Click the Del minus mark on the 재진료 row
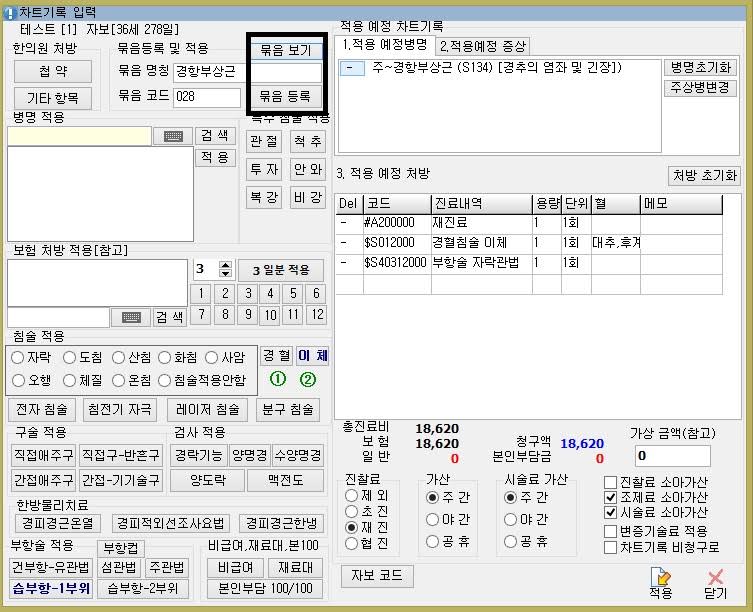Image resolution: width=753 pixels, height=612 pixels. [x=343, y=223]
